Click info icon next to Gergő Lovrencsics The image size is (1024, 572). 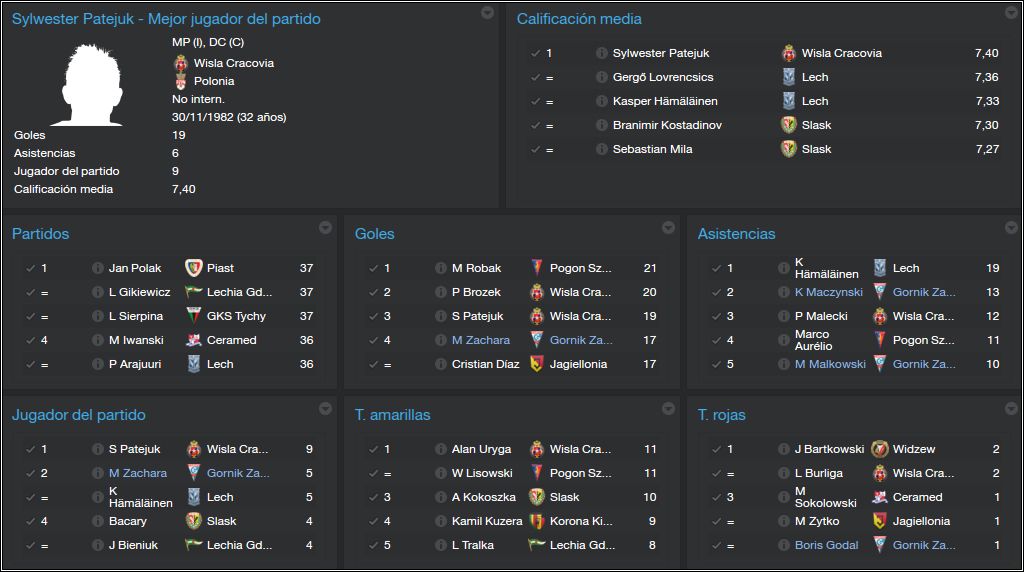[x=601, y=77]
